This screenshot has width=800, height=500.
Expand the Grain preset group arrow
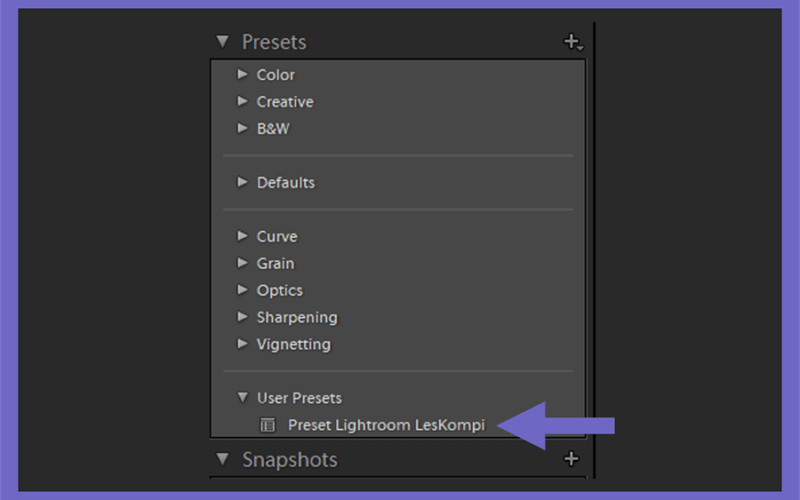[x=242, y=263]
